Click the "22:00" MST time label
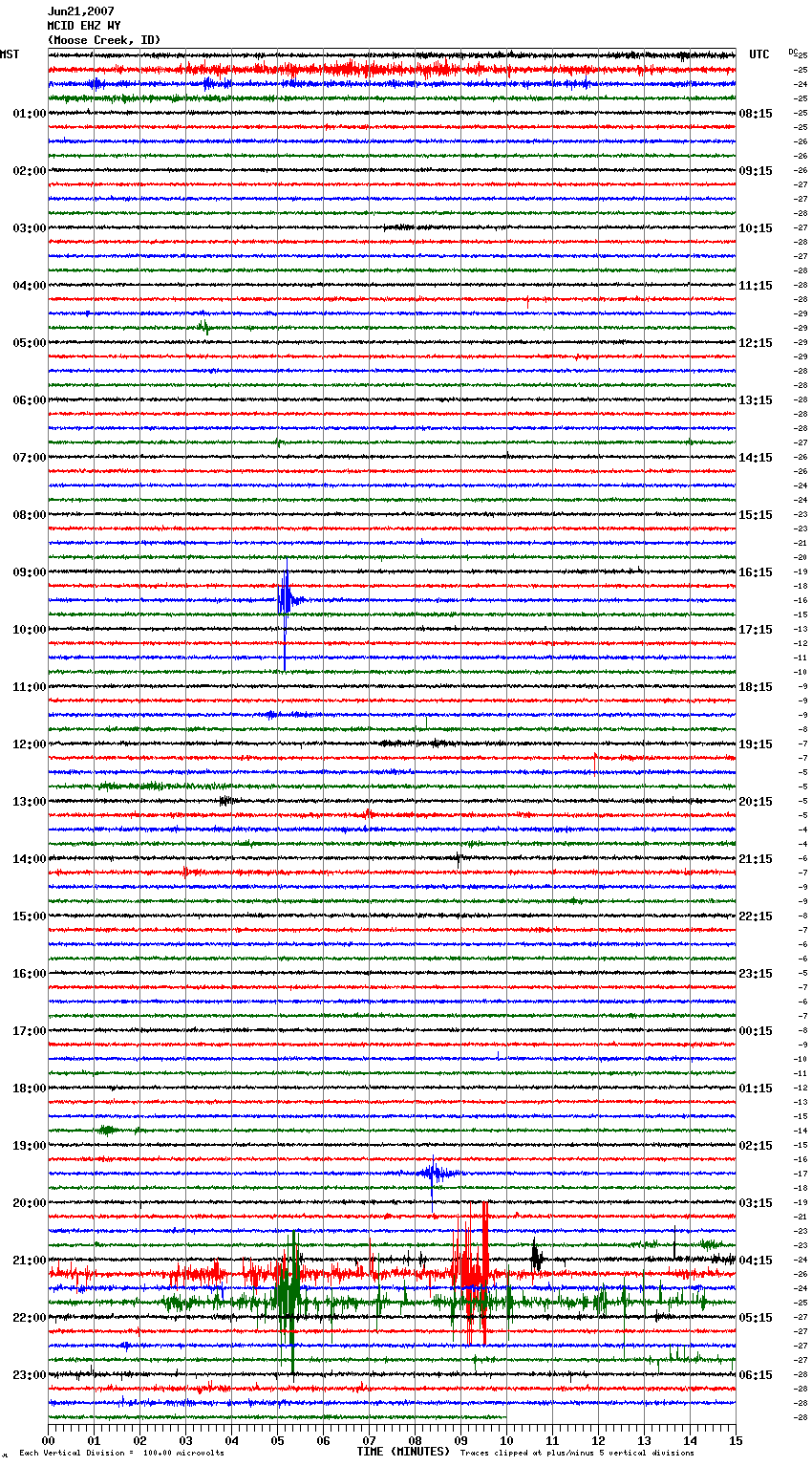 click(x=30, y=1318)
